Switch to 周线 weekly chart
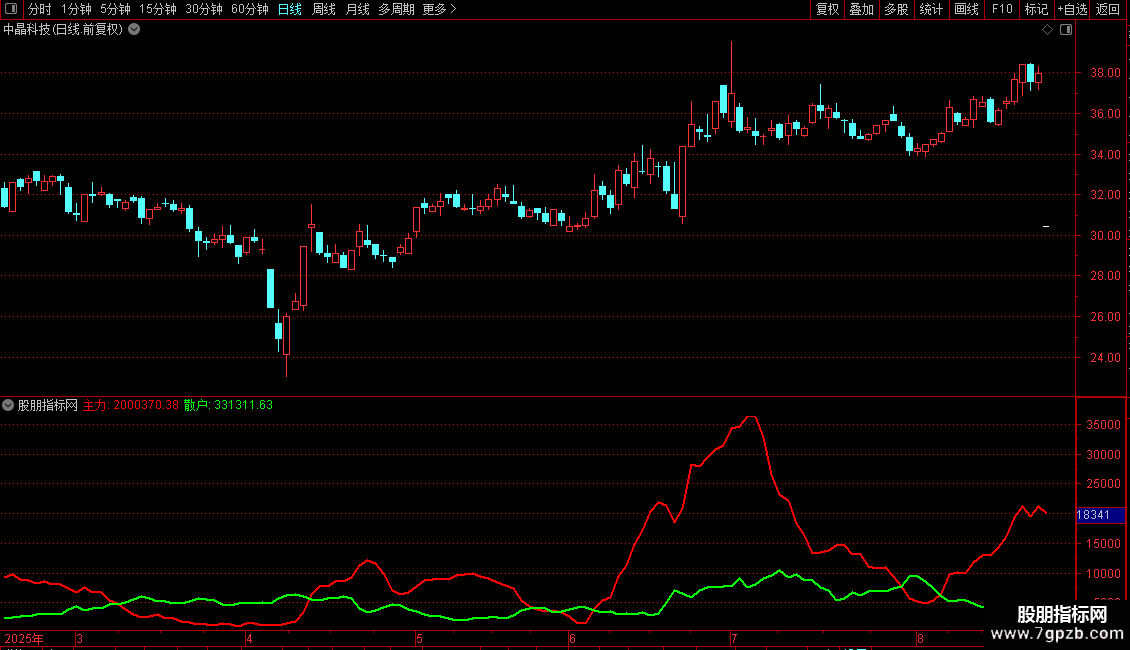This screenshot has height=650, width=1130. (324, 9)
